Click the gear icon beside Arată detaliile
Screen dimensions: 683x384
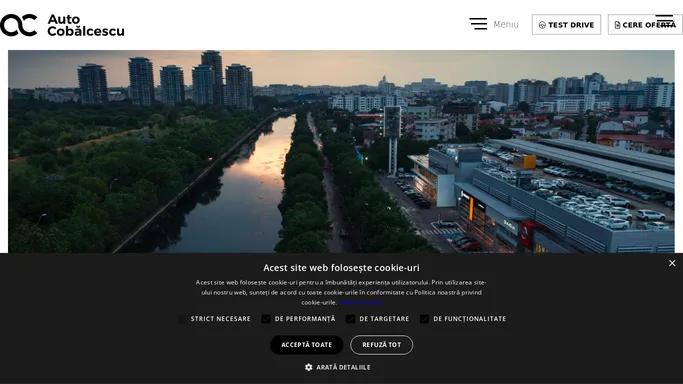click(309, 367)
